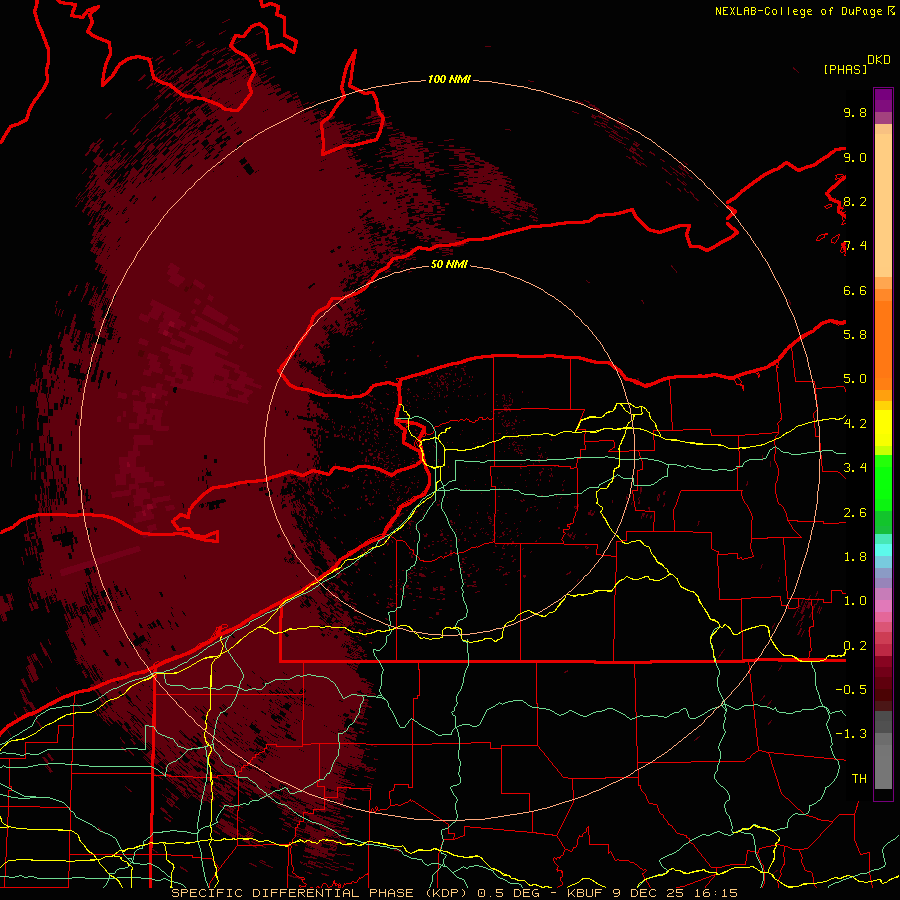Click the 4.2 legend value
This screenshot has width=900, height=900.
click(855, 424)
